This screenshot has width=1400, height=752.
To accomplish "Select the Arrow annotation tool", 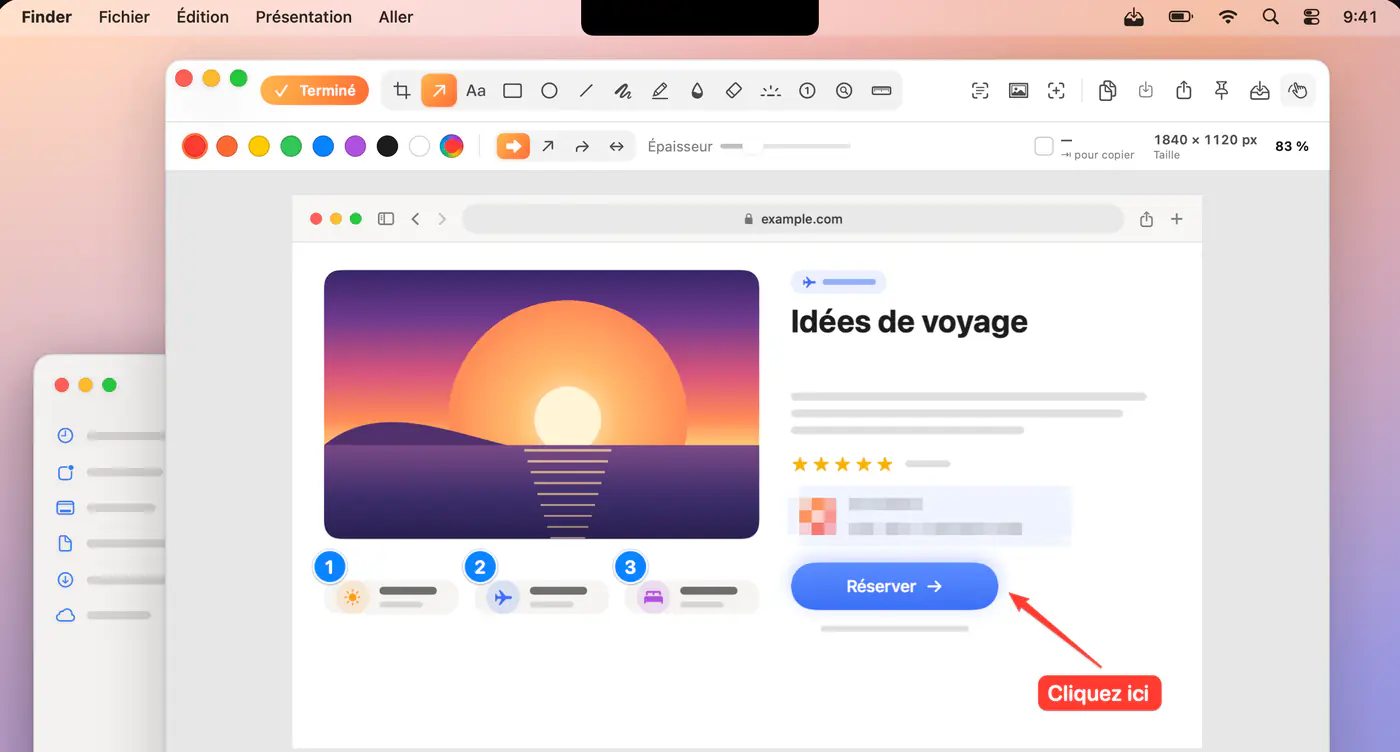I will tap(439, 91).
